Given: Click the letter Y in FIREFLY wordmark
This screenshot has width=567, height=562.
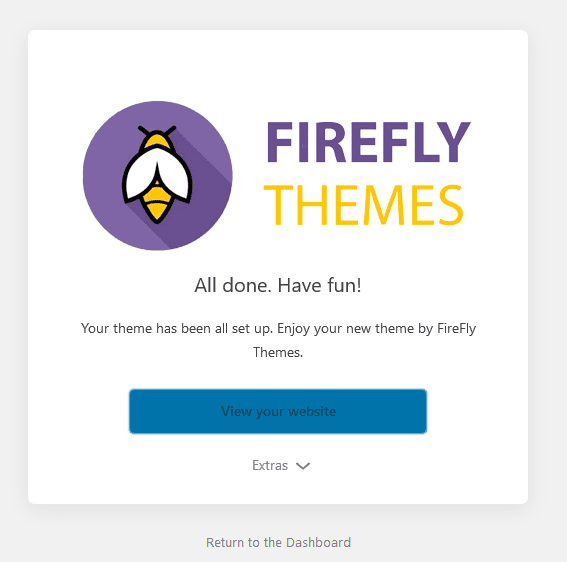Looking at the screenshot, I should point(453,142).
